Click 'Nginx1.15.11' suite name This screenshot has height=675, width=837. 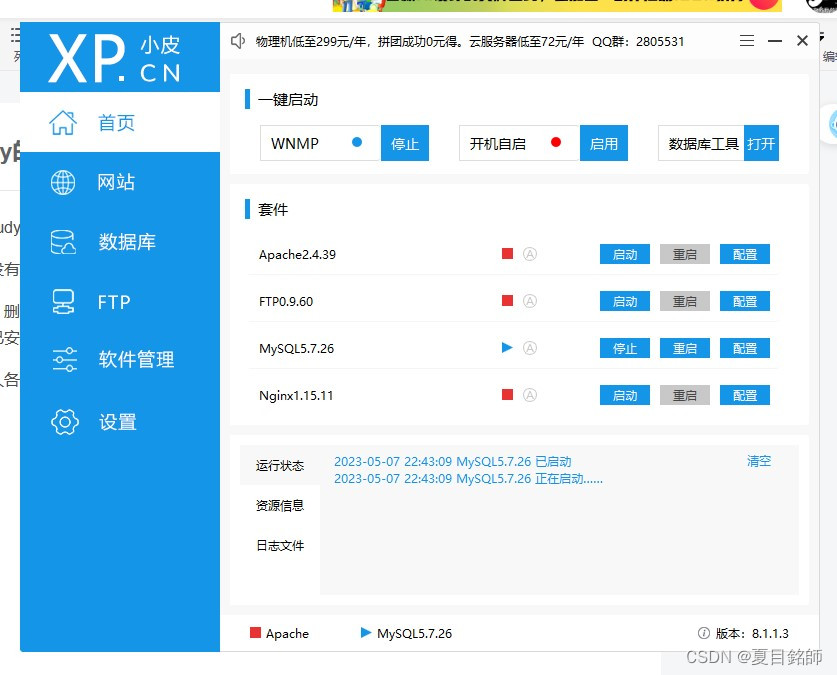(x=296, y=395)
